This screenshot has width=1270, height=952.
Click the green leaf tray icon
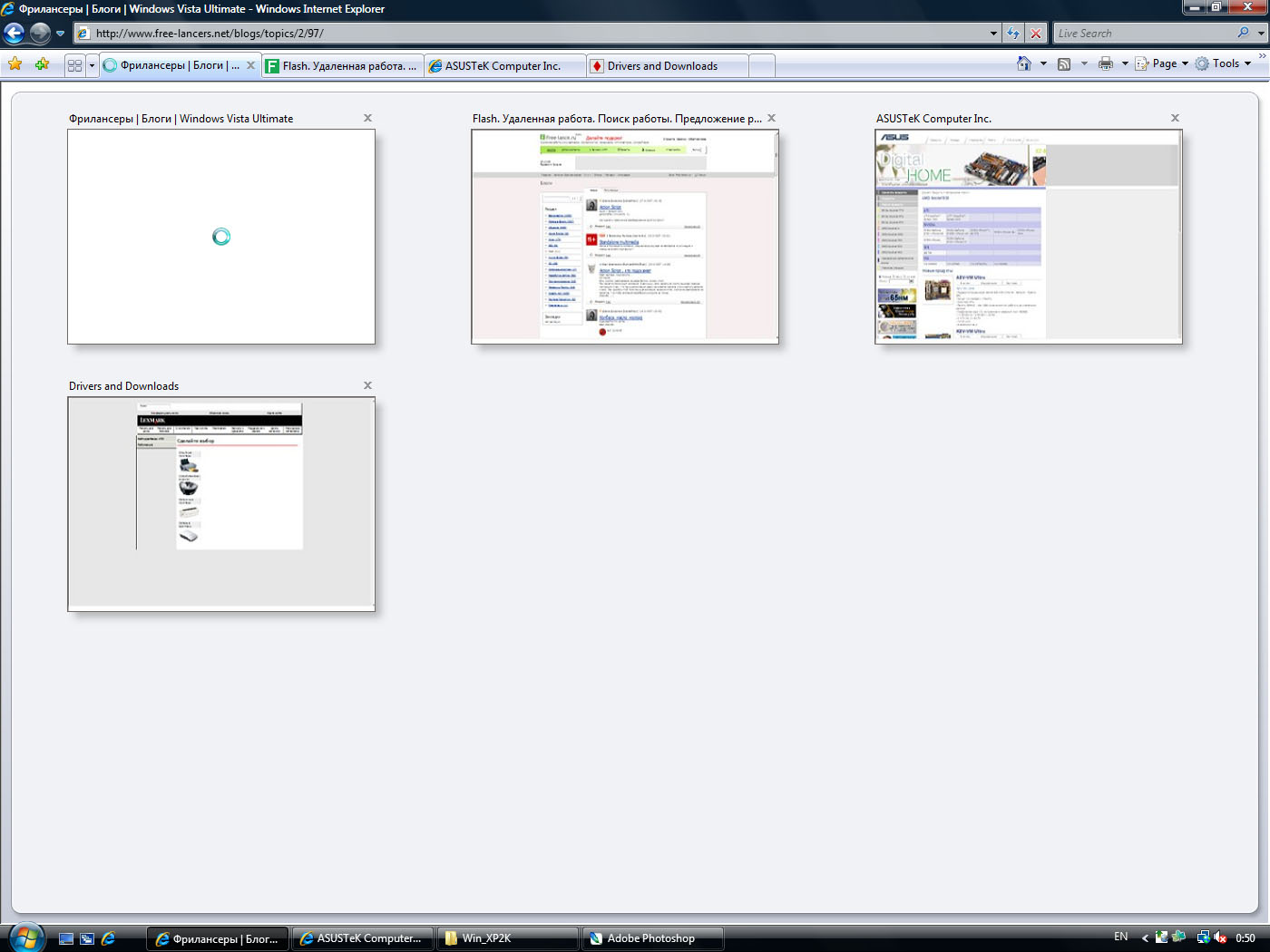(x=1179, y=937)
